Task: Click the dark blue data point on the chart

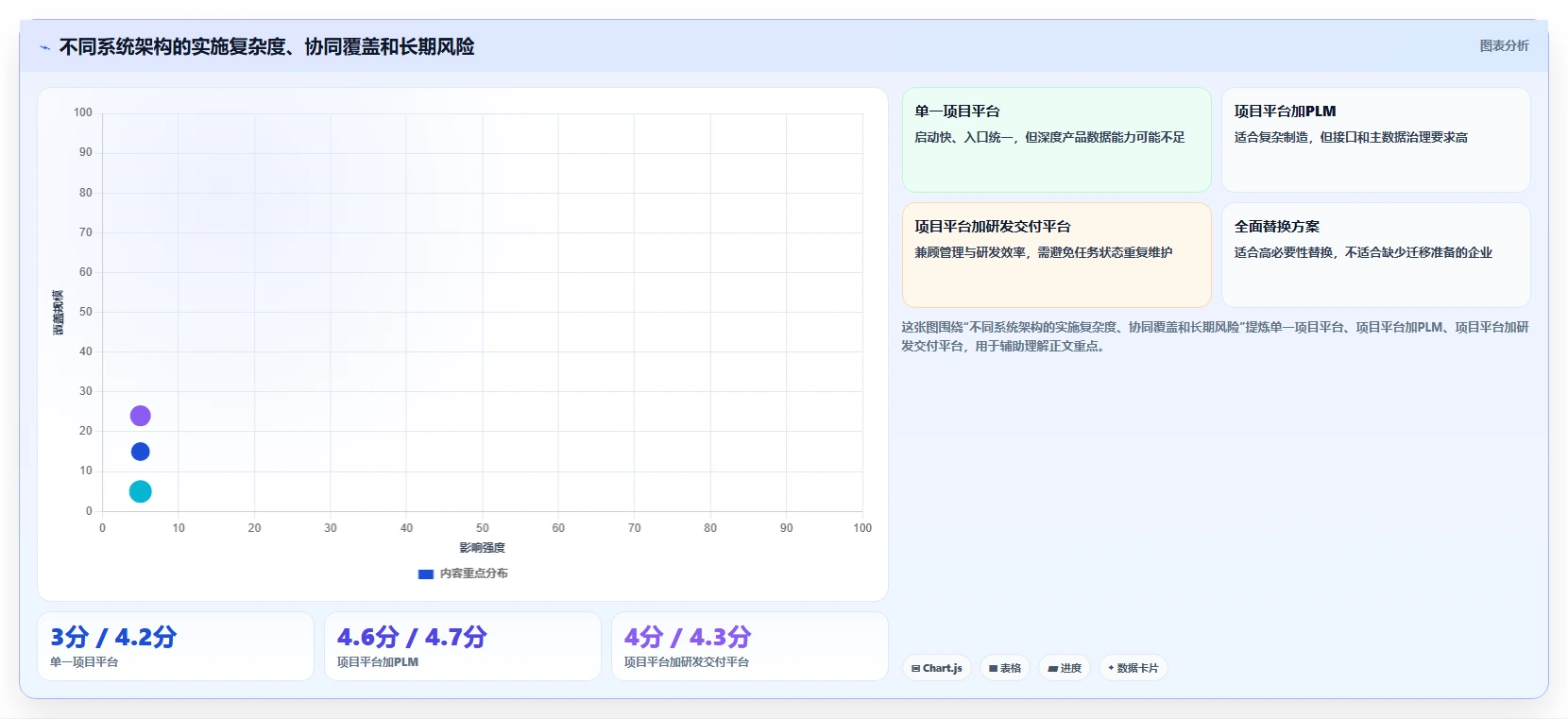Action: coord(140,452)
